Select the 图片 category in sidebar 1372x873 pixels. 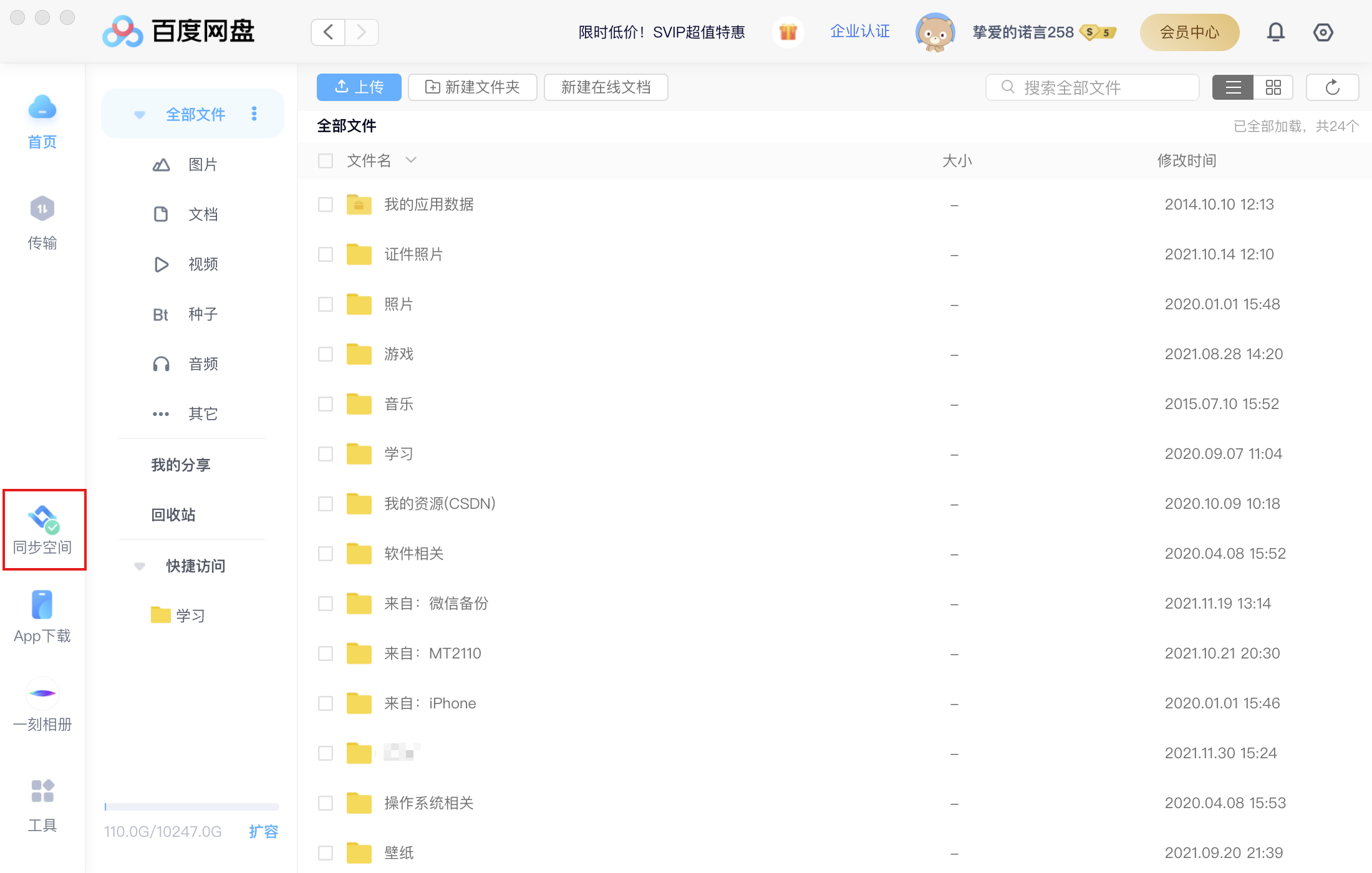click(x=203, y=164)
